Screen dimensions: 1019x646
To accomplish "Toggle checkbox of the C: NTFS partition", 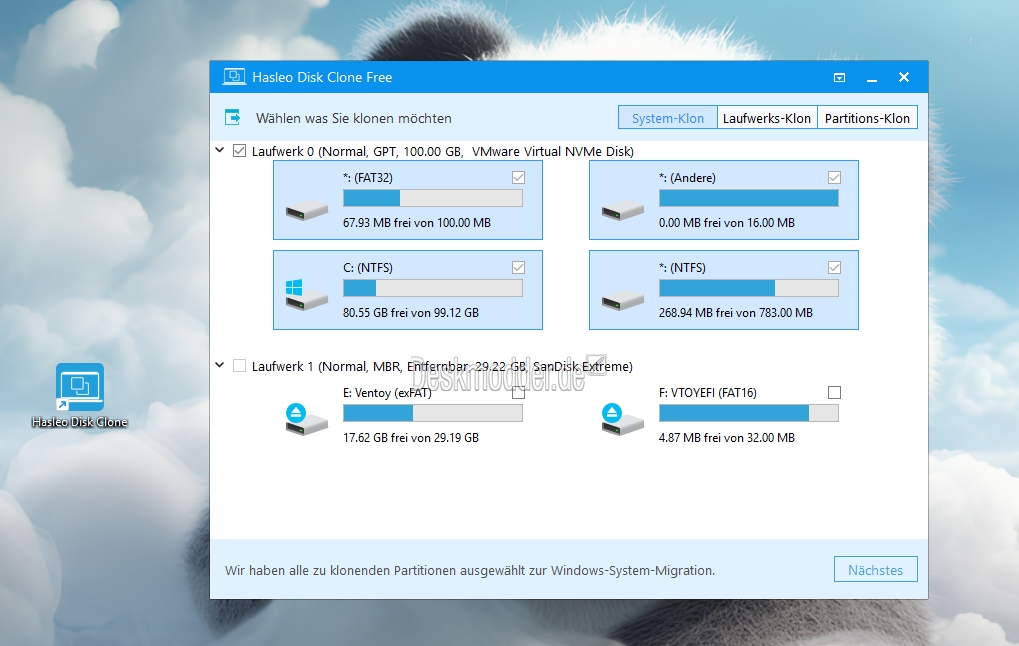I will [x=518, y=267].
